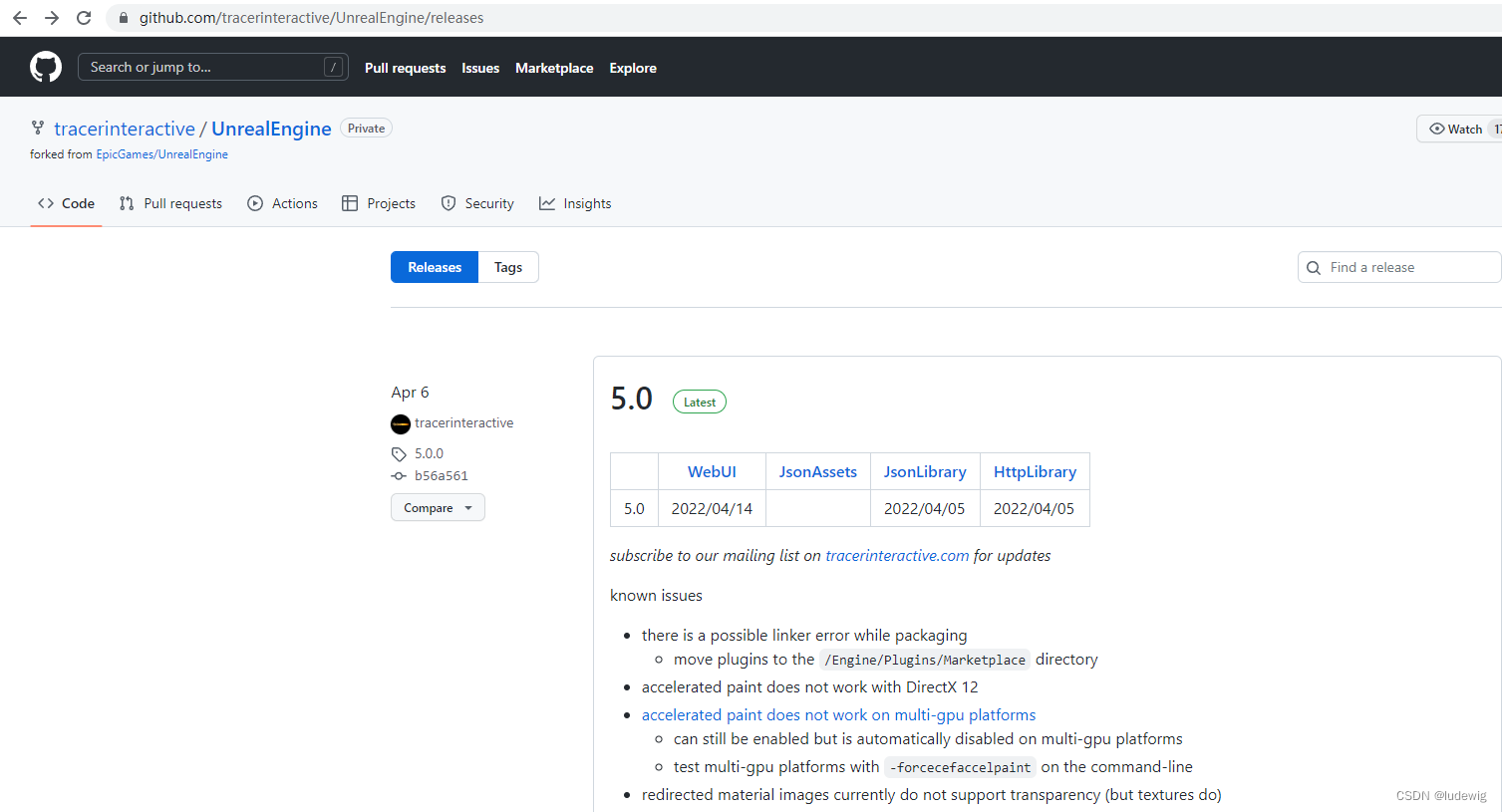Click the 5.0 row label cell
This screenshot has width=1502, height=812.
click(634, 509)
